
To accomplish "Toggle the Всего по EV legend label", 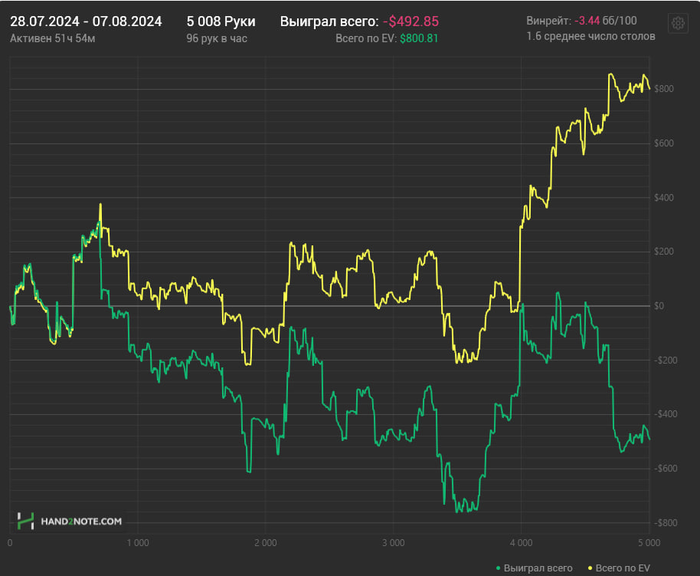I will (x=624, y=568).
